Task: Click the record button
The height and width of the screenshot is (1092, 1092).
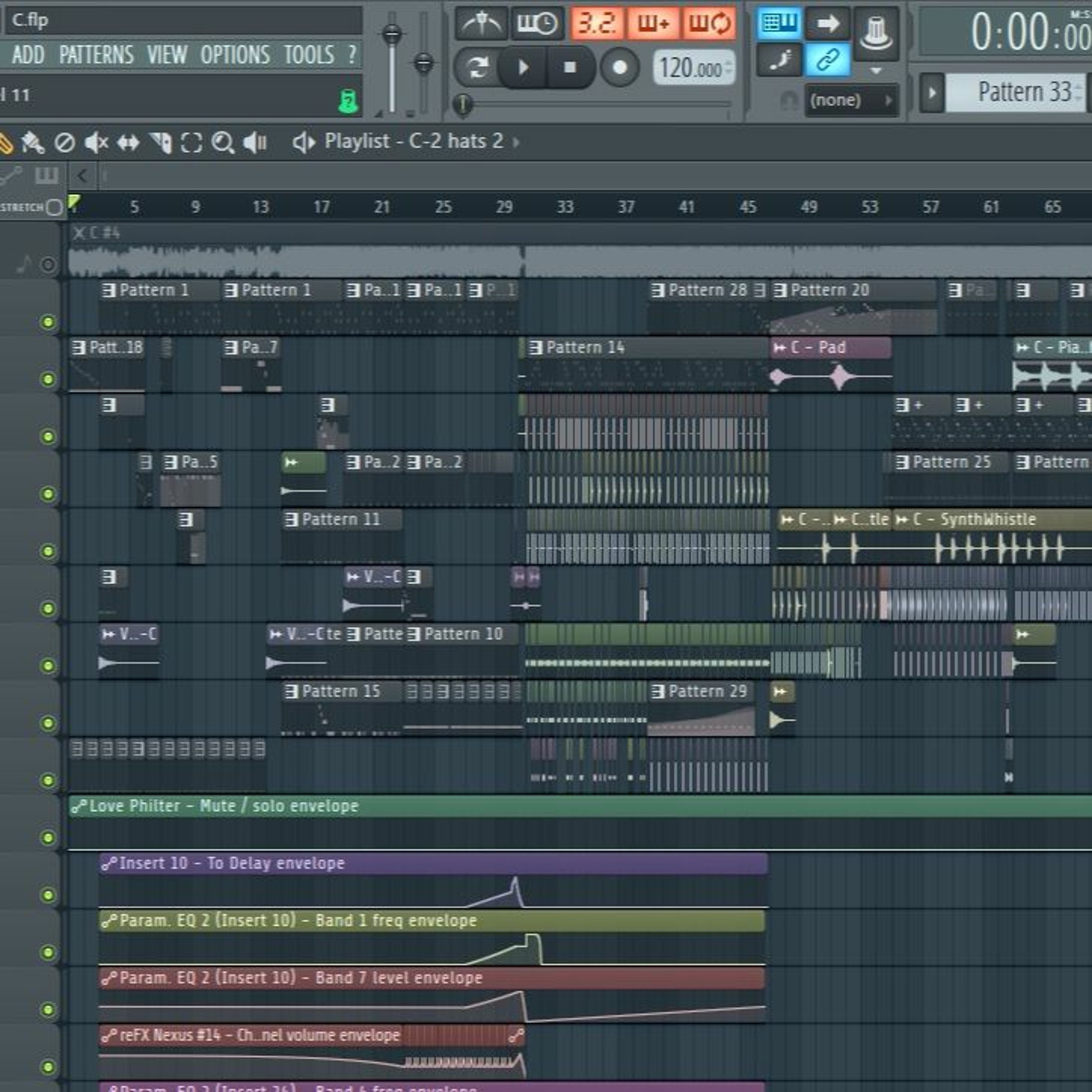Action: 620,68
